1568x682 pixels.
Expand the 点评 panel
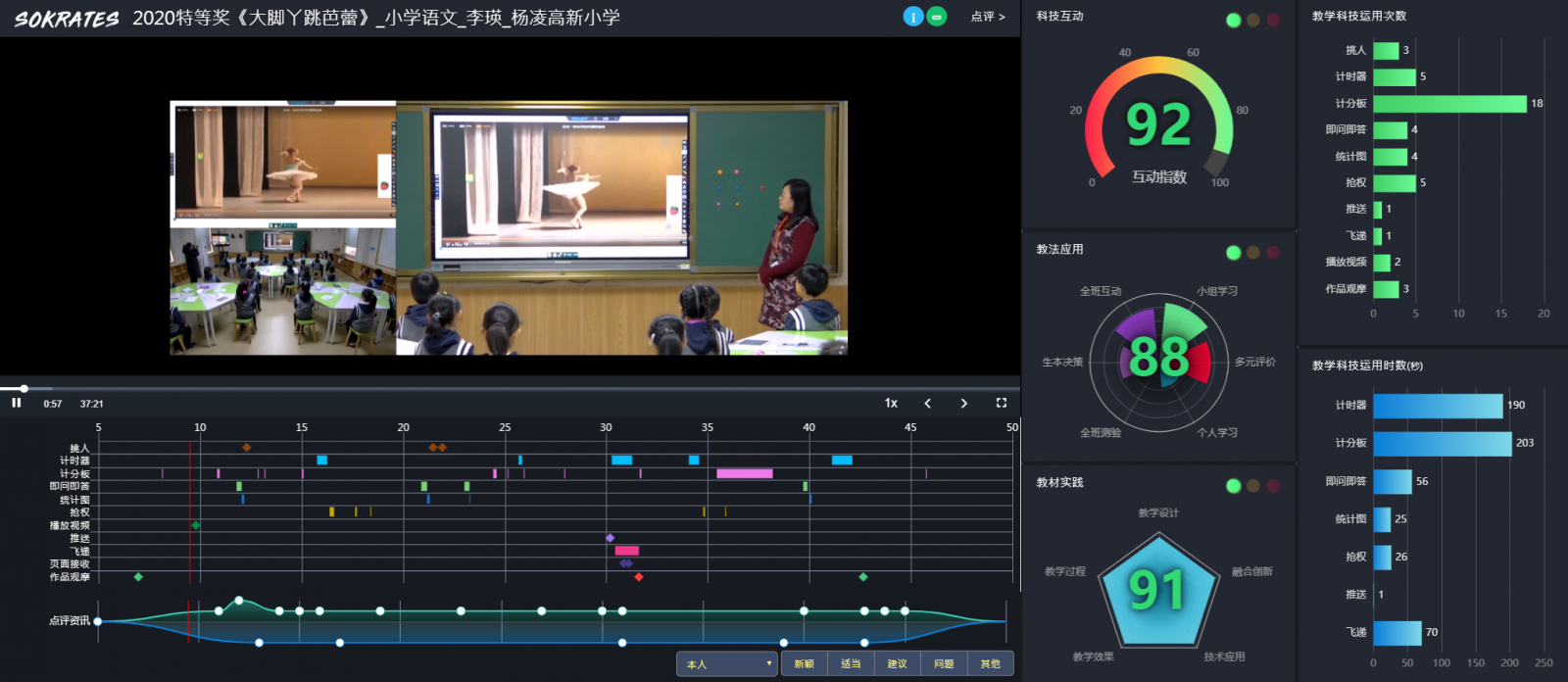pyautogui.click(x=987, y=17)
